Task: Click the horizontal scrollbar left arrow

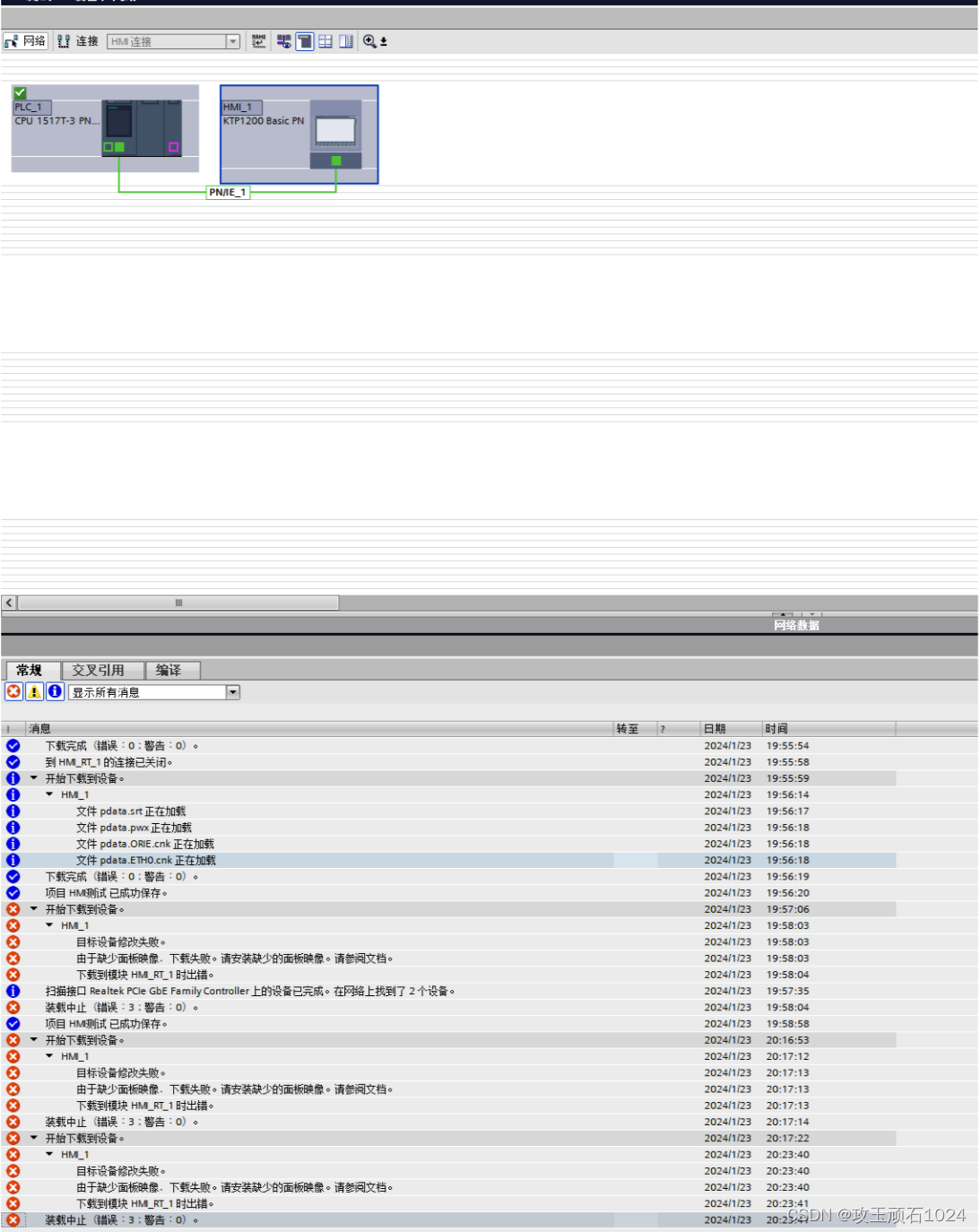Action: (x=9, y=603)
